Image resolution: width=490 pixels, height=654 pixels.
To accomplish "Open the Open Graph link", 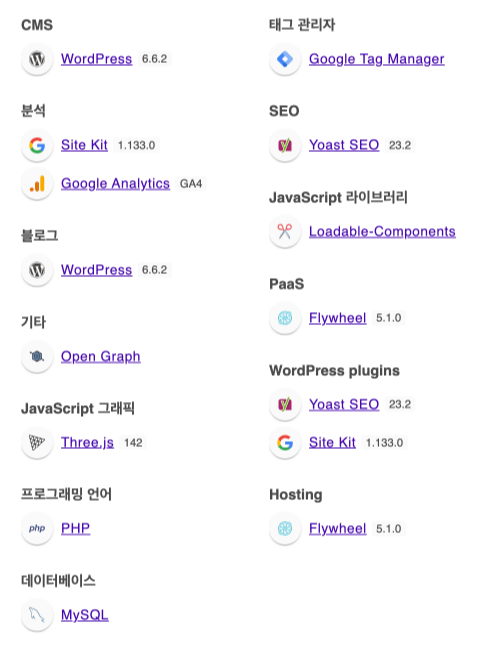I will 101,357.
